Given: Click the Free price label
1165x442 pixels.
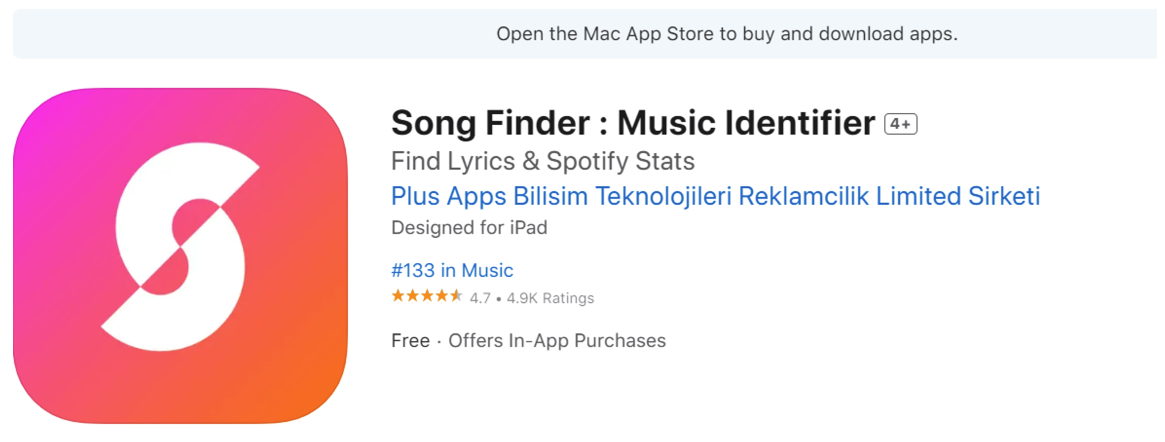Looking at the screenshot, I should point(410,341).
